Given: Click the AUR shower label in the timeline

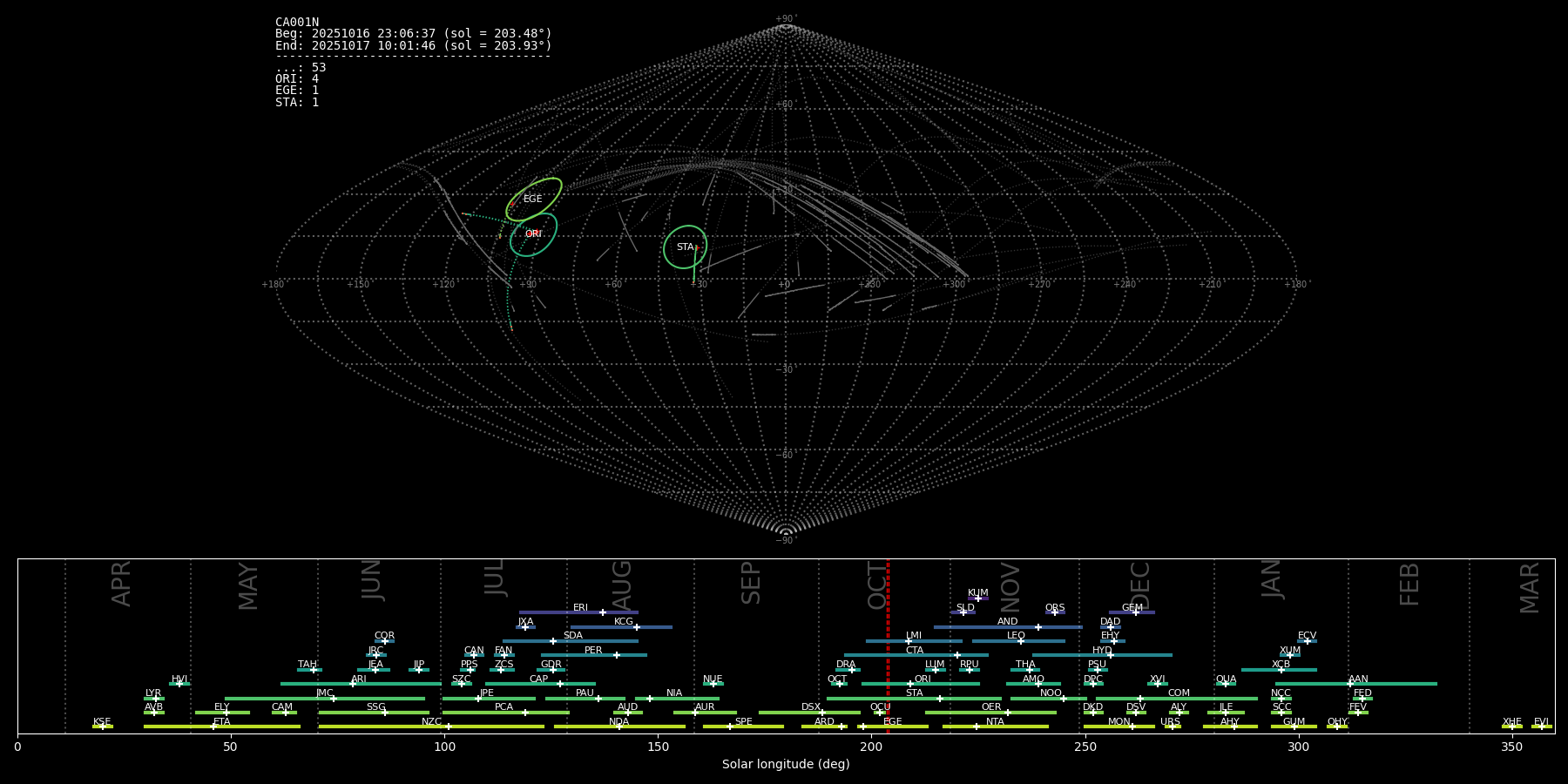Looking at the screenshot, I should pos(705,707).
